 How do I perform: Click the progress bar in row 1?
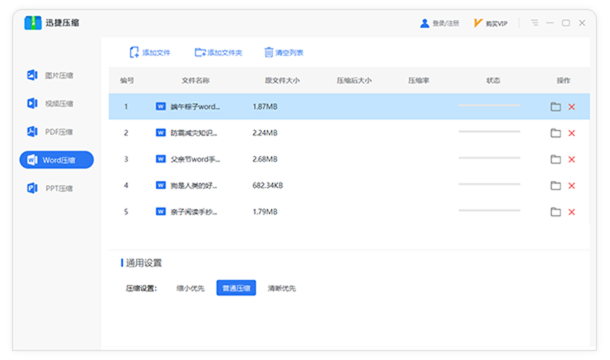(489, 105)
